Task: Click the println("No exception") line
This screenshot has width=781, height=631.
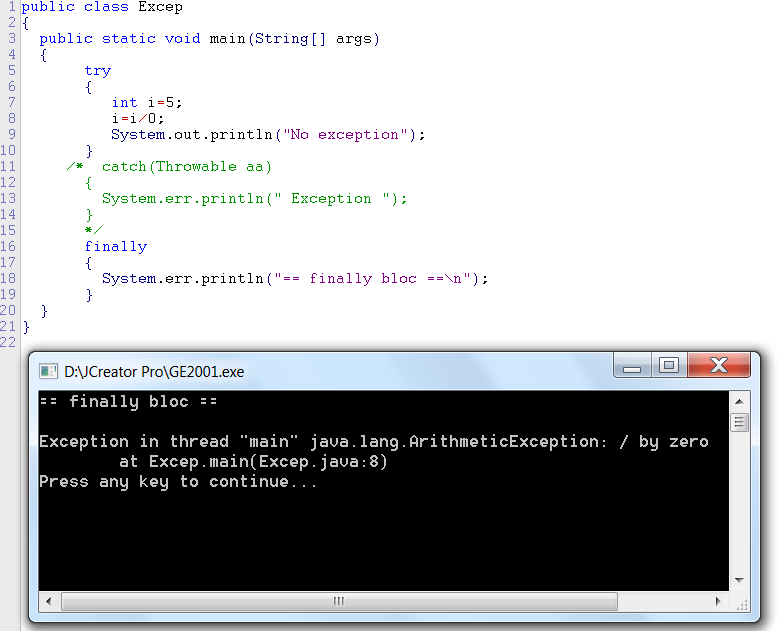Action: point(268,134)
